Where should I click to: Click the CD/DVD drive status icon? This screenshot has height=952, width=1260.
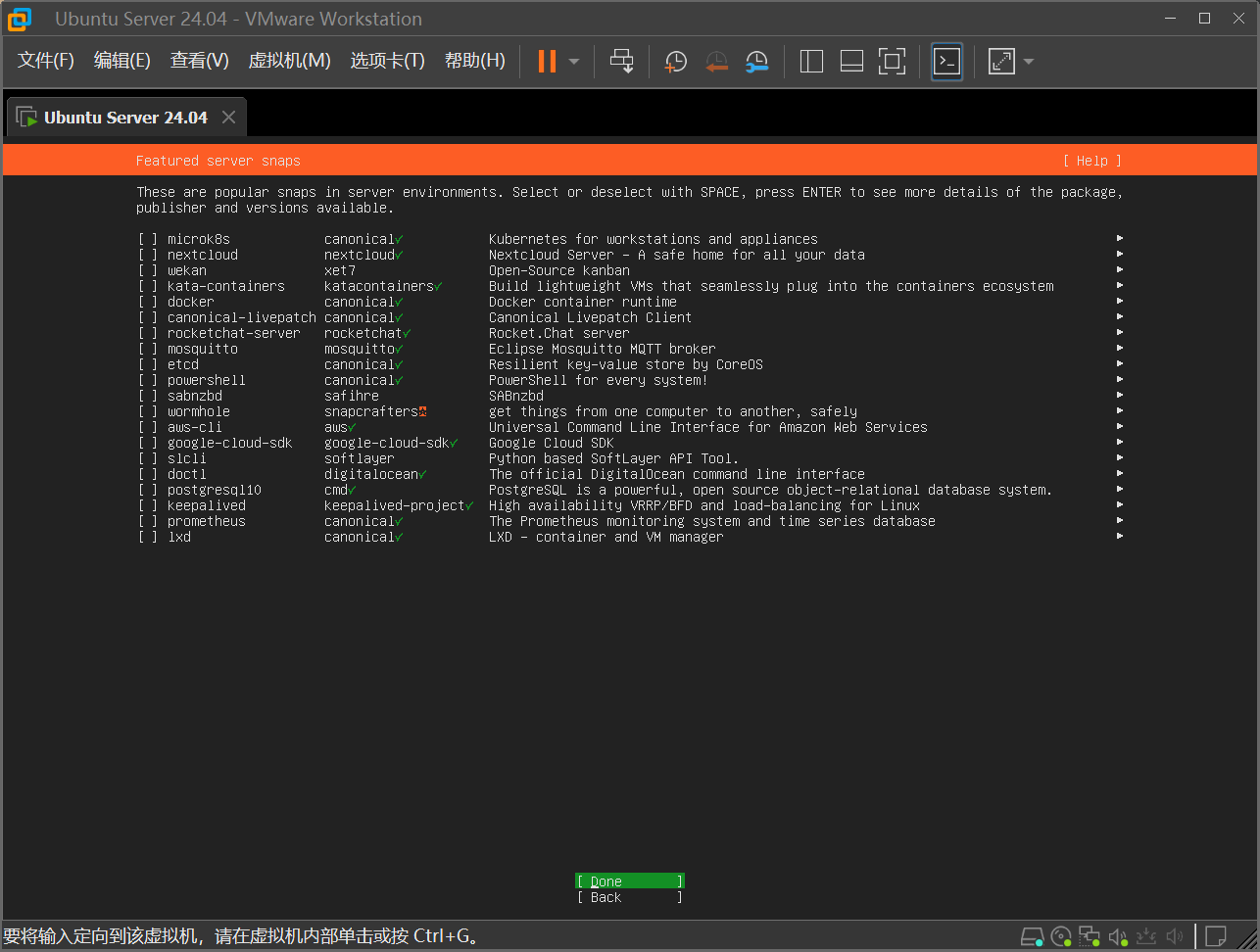pyautogui.click(x=1061, y=937)
